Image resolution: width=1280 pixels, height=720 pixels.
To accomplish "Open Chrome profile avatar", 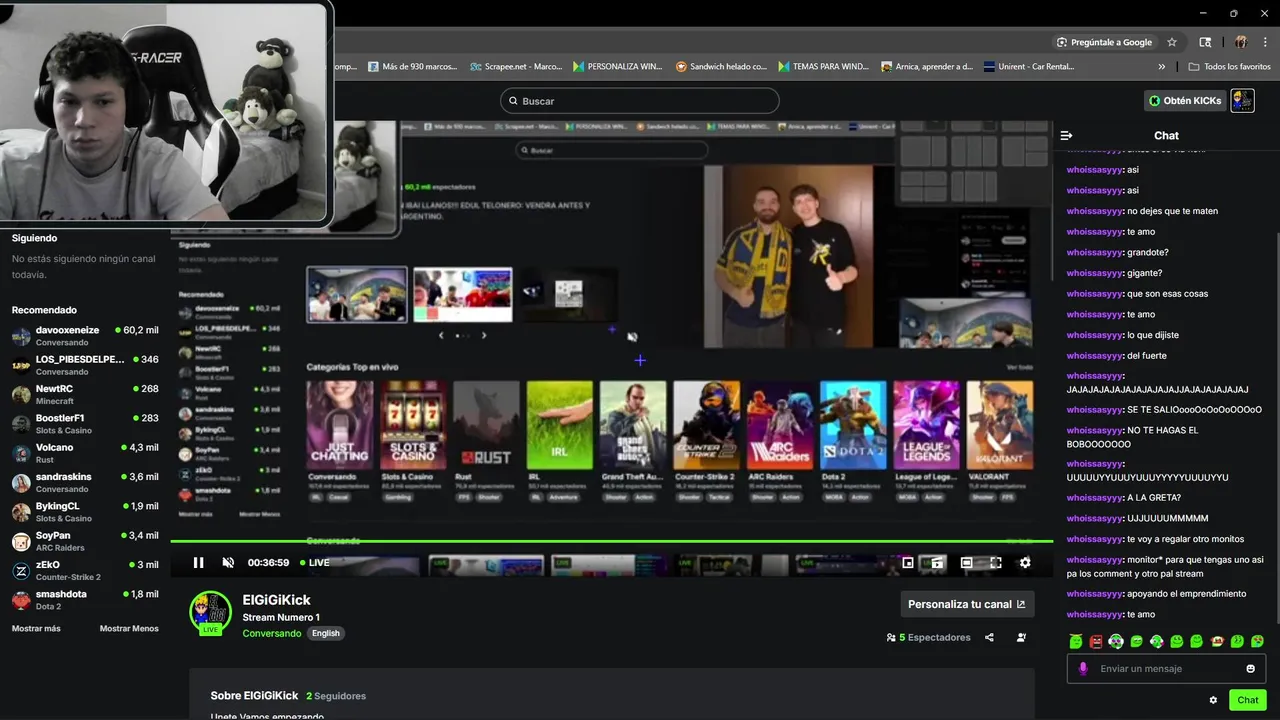I will point(1240,42).
